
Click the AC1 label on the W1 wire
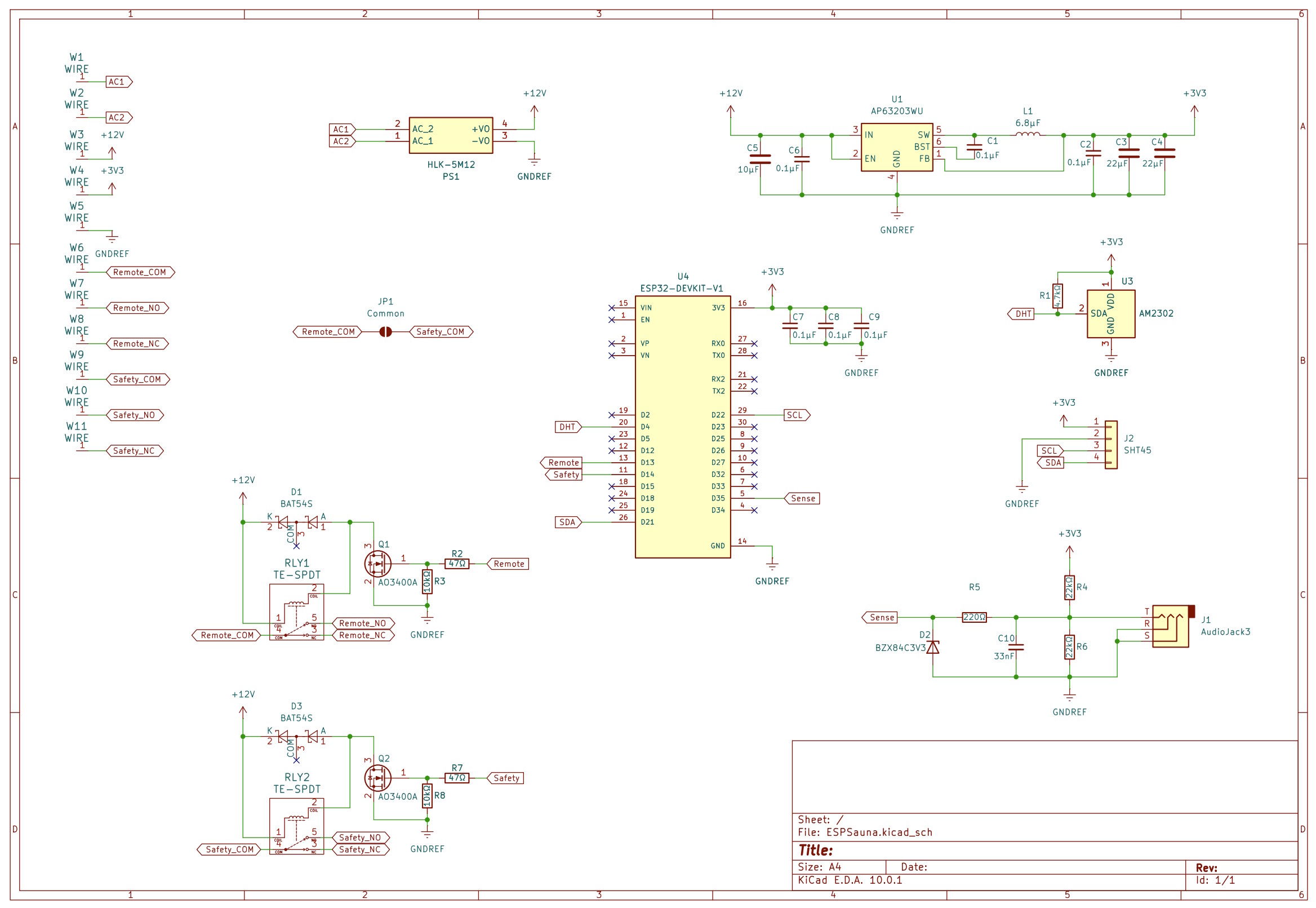[x=119, y=82]
